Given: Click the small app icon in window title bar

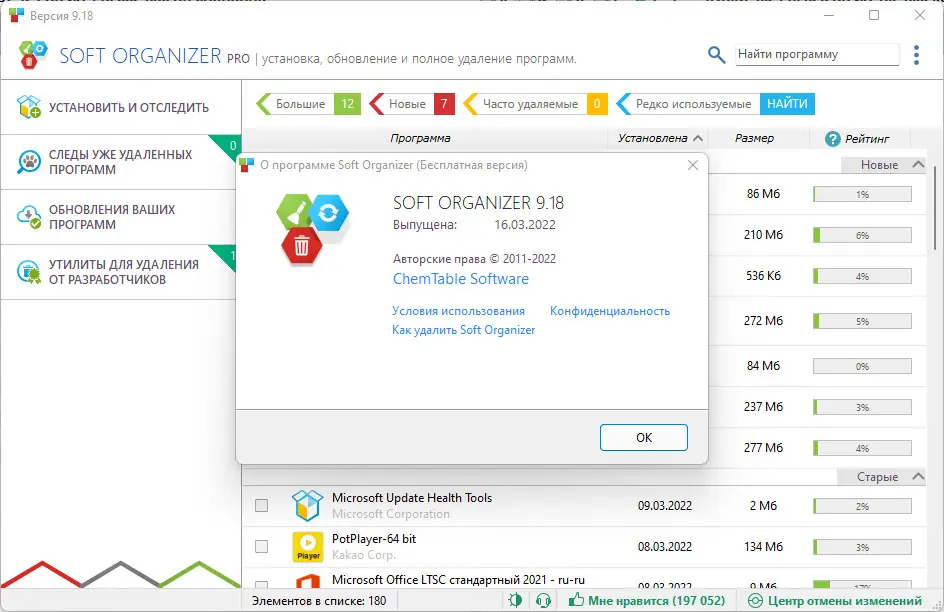Looking at the screenshot, I should tap(16, 16).
